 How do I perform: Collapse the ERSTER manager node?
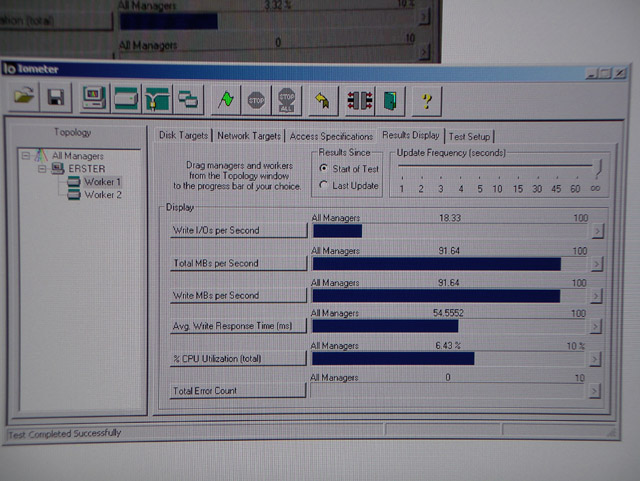pyautogui.click(x=42, y=168)
